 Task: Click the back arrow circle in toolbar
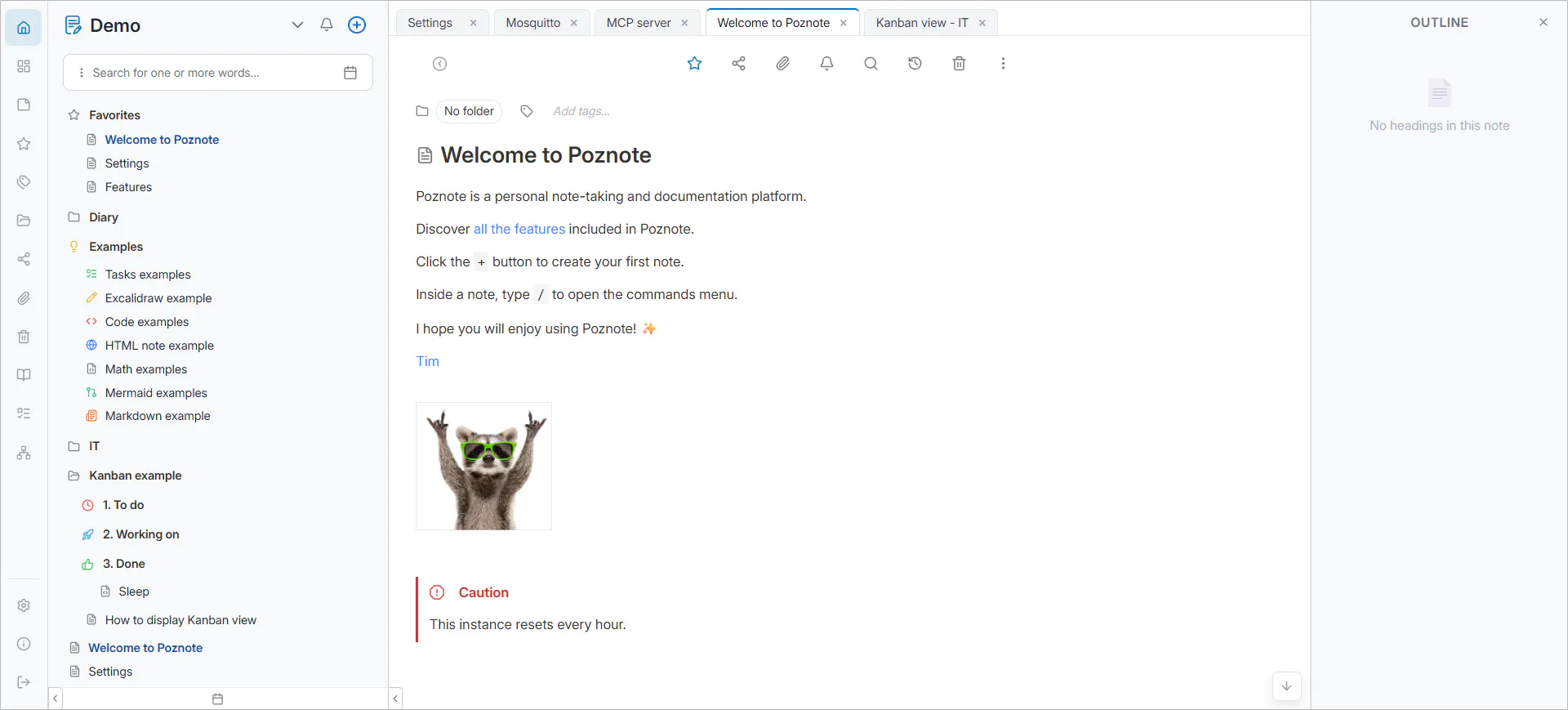439,64
